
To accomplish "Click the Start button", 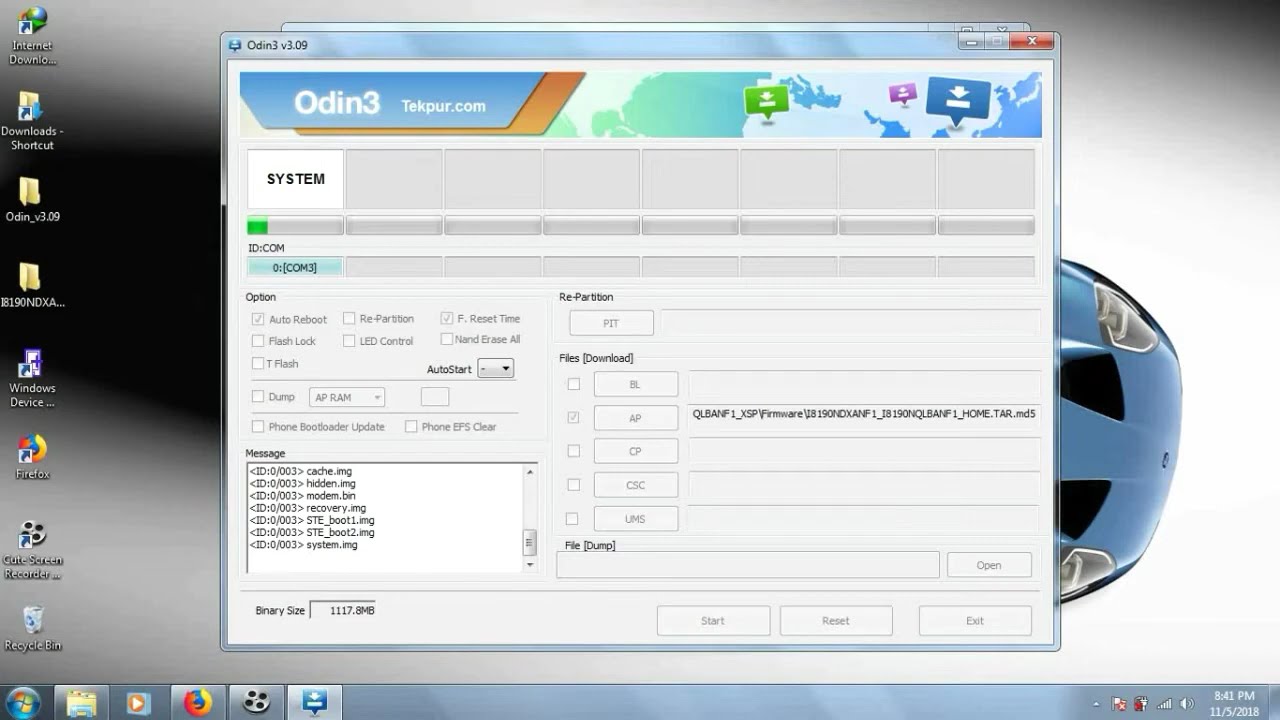I will [x=713, y=620].
